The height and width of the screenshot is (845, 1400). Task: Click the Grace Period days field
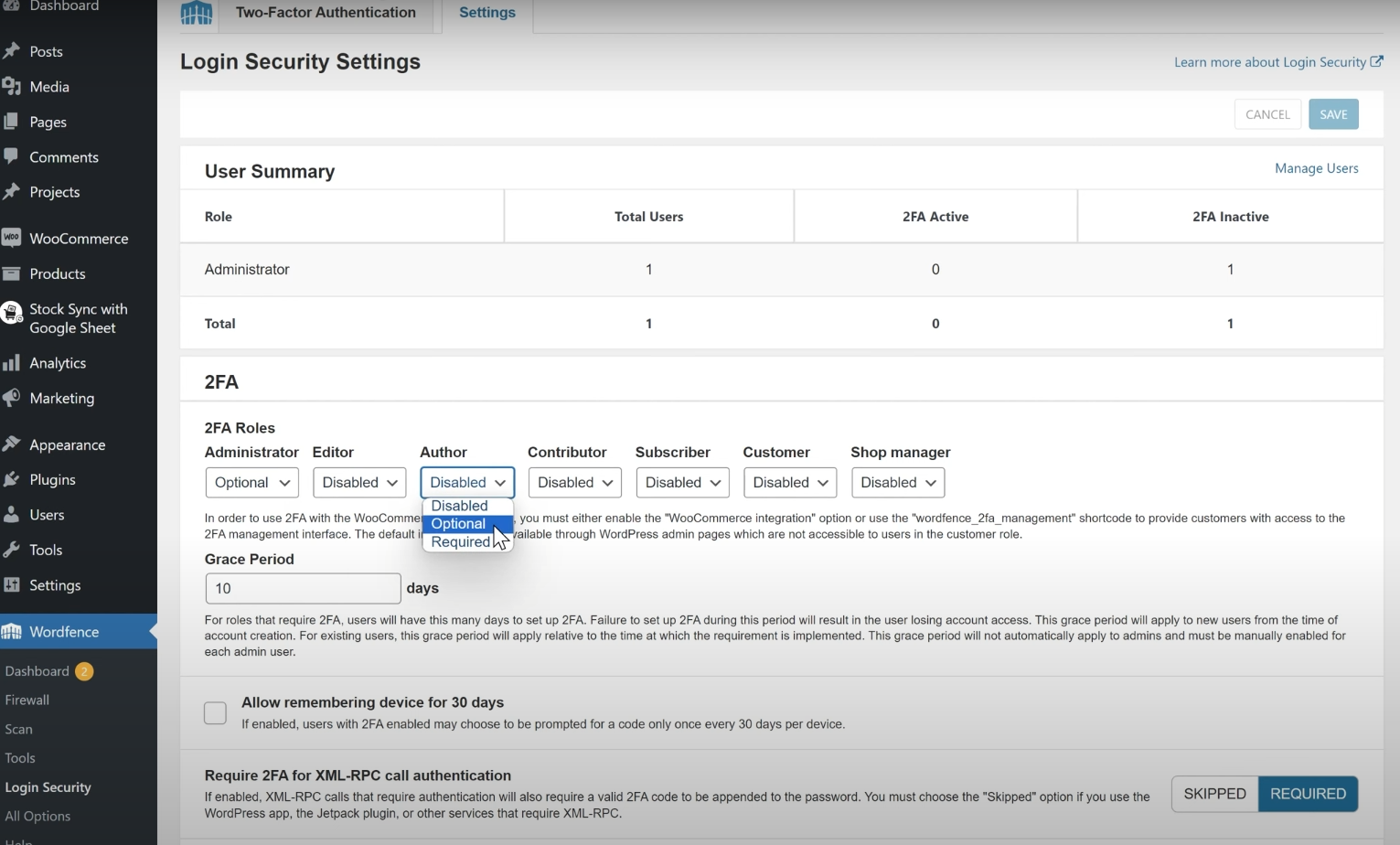[303, 588]
